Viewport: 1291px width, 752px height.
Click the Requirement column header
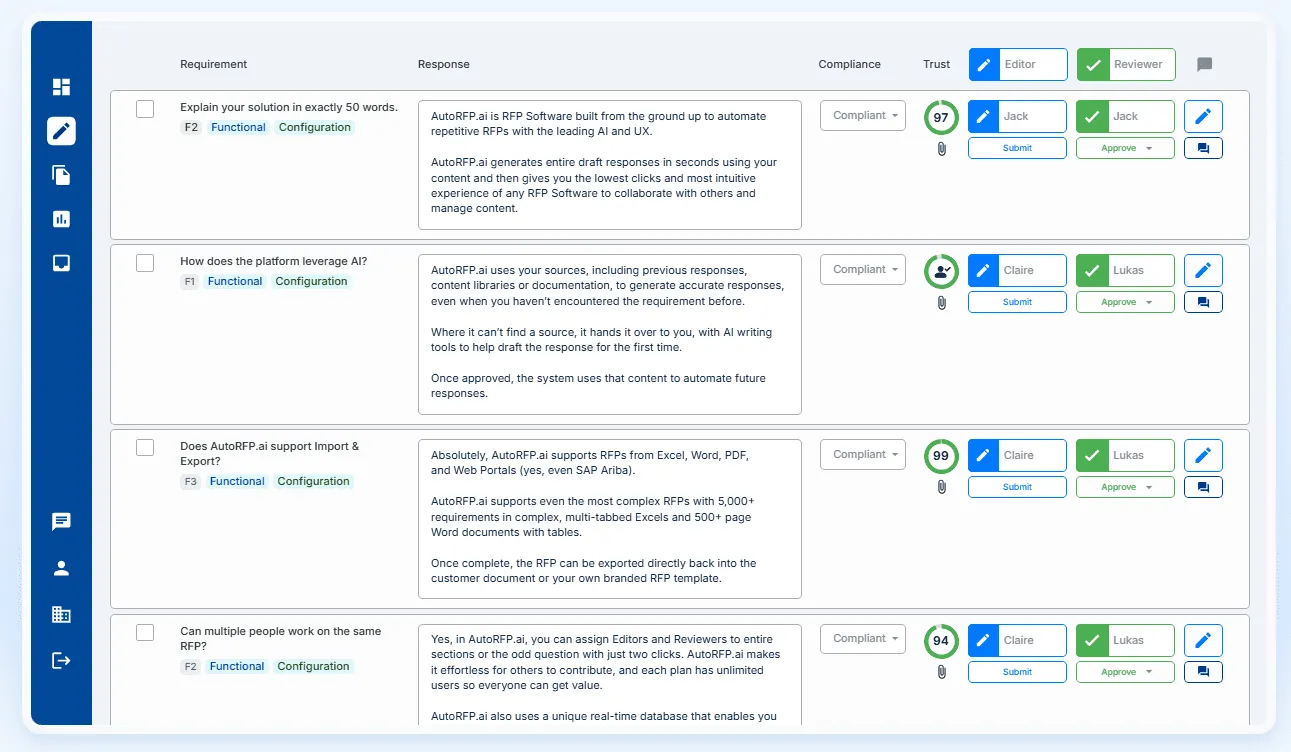pos(213,65)
